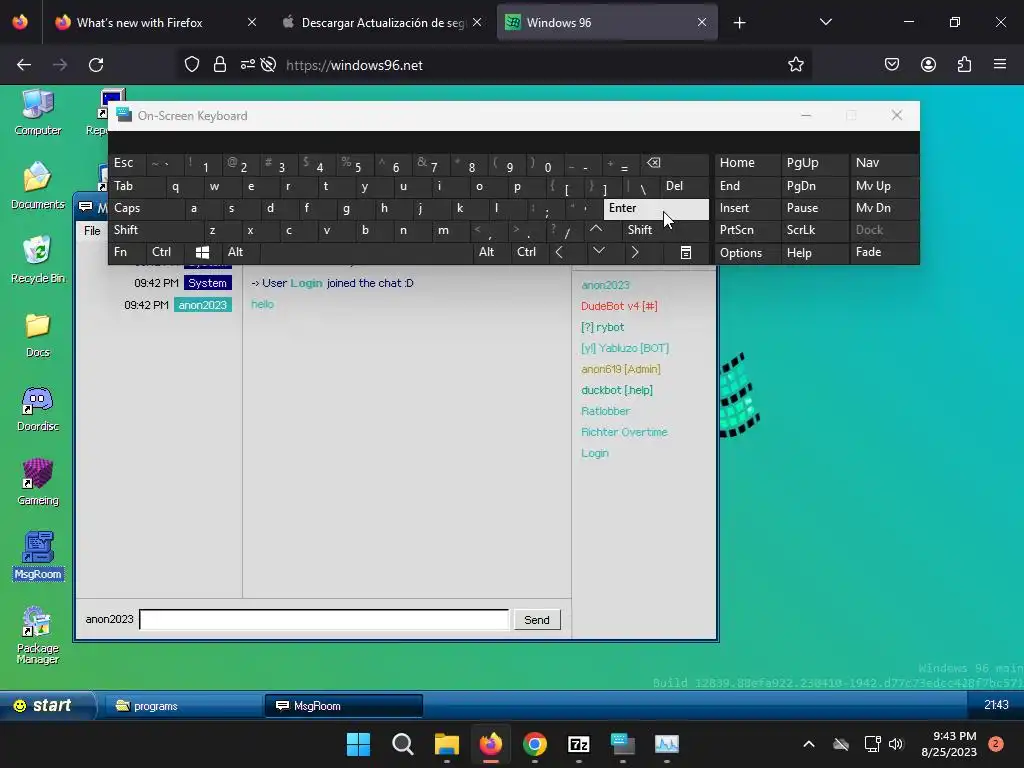Click the Mv Up key on the on-screen keyboard

[884, 186]
